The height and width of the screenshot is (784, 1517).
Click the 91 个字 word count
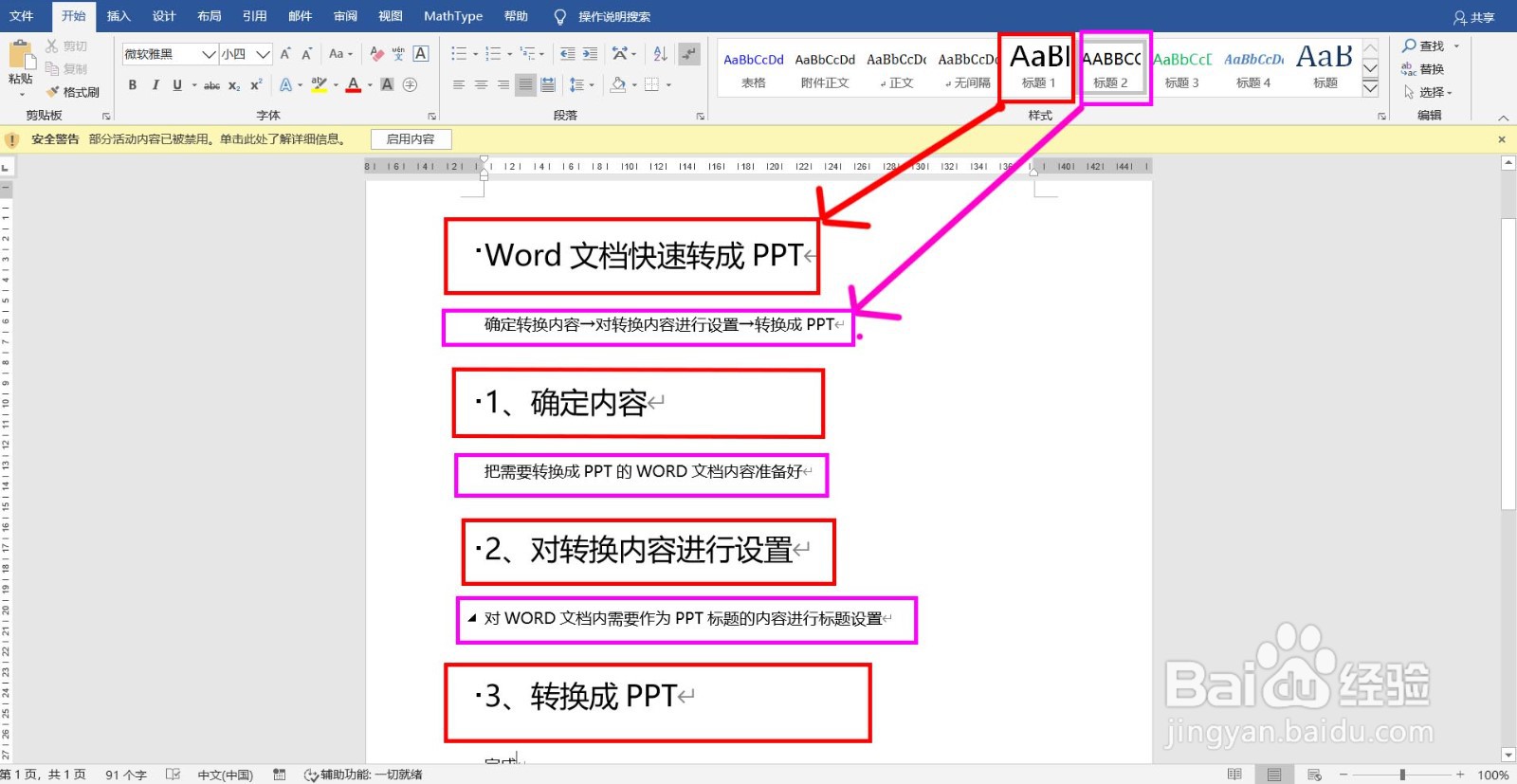pos(125,775)
